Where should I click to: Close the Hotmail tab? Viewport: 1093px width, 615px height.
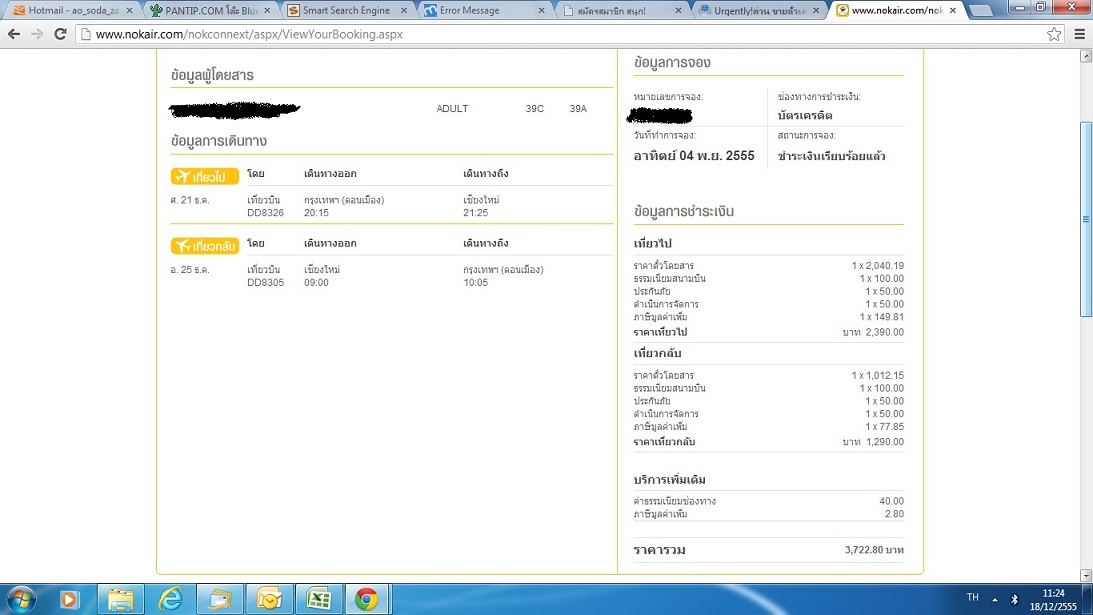[129, 10]
